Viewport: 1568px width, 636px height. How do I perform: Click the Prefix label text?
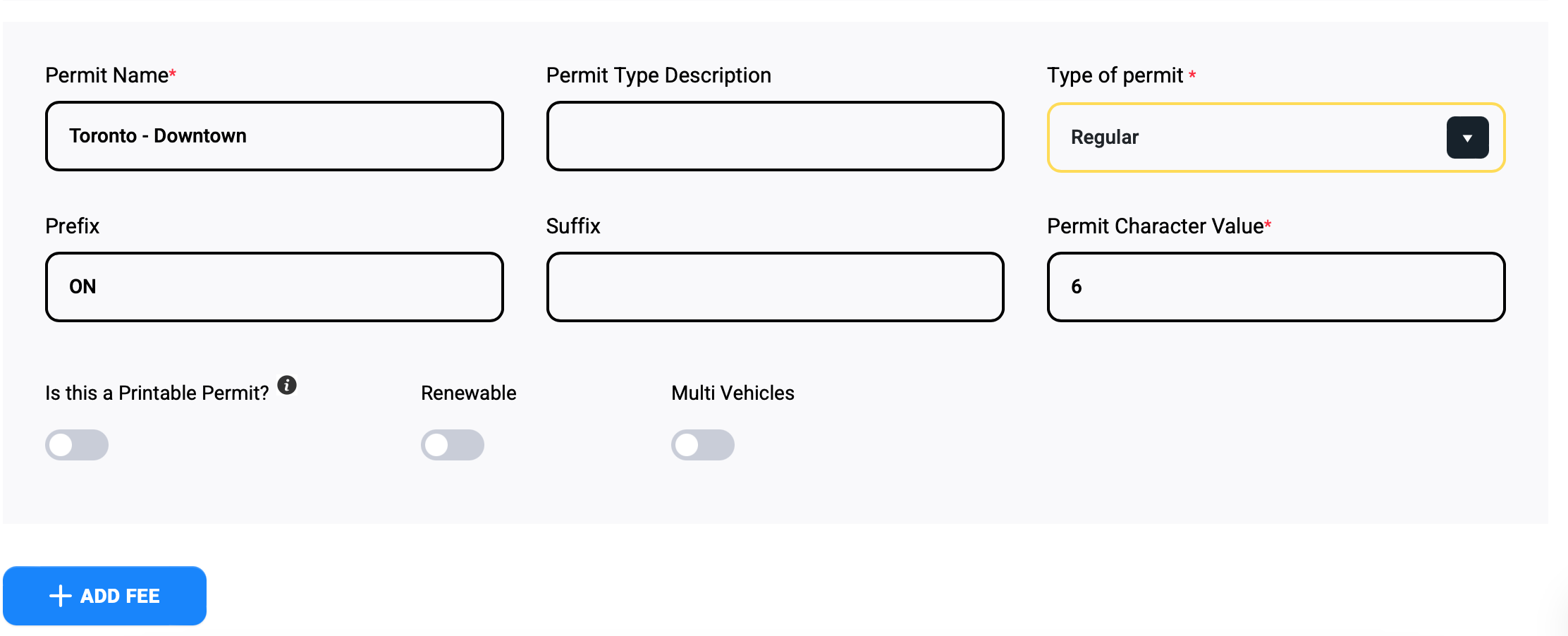73,226
